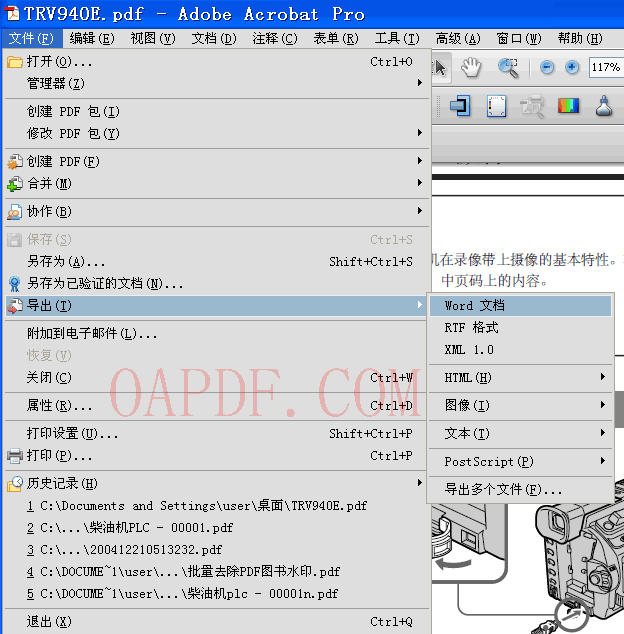
Task: Open recent file 5 柴油机plc - 00001n.pdf
Action: point(217,594)
